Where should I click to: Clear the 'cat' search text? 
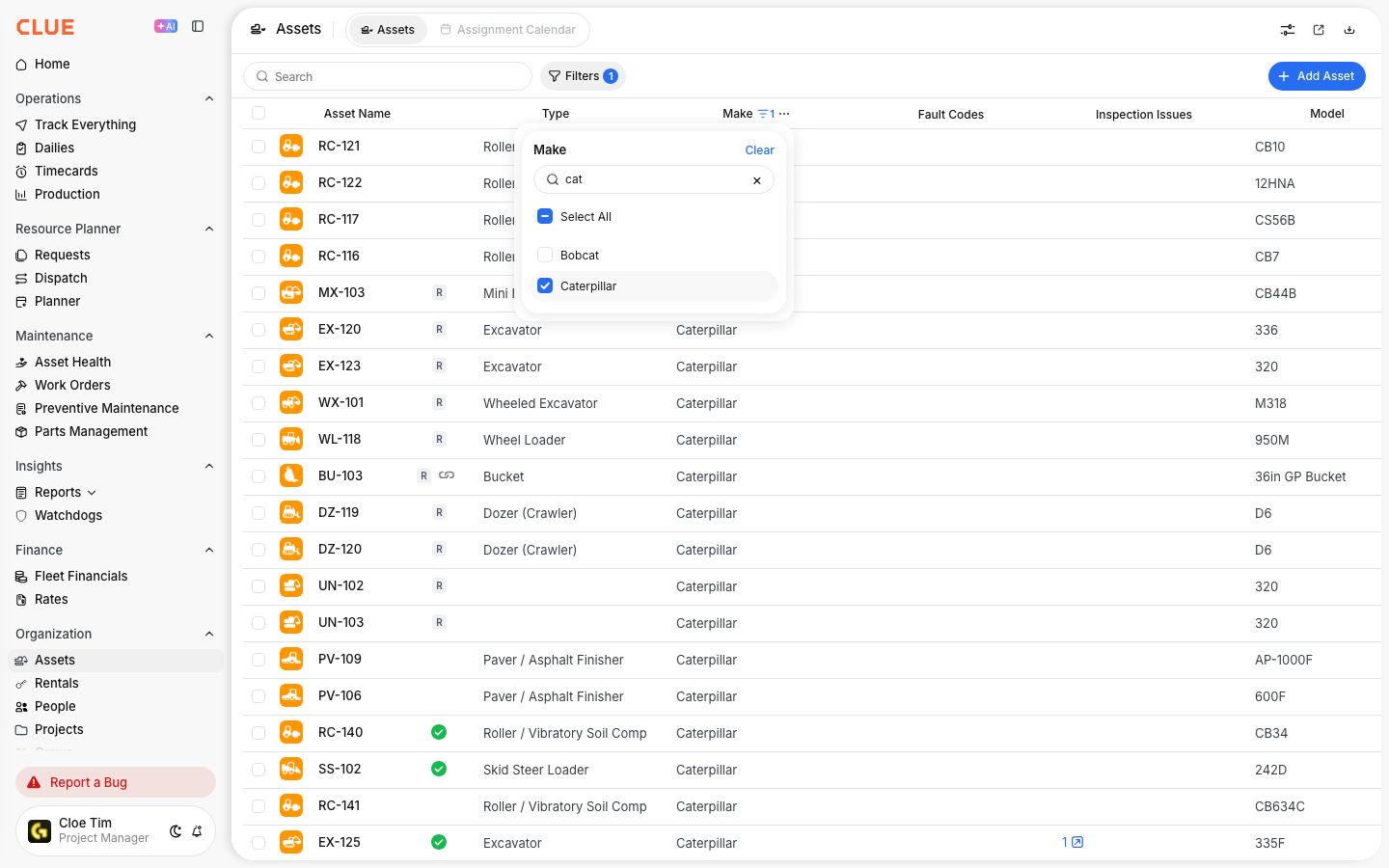(x=757, y=180)
